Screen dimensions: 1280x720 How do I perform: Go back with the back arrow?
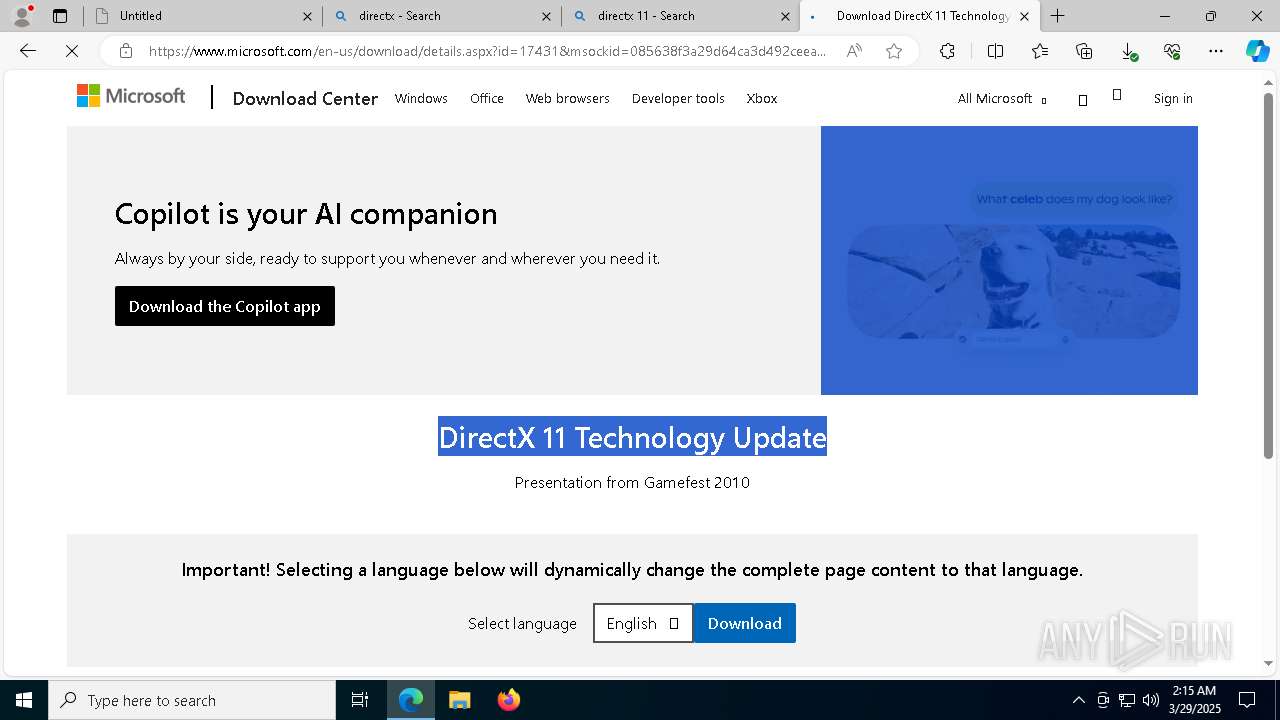pyautogui.click(x=28, y=51)
